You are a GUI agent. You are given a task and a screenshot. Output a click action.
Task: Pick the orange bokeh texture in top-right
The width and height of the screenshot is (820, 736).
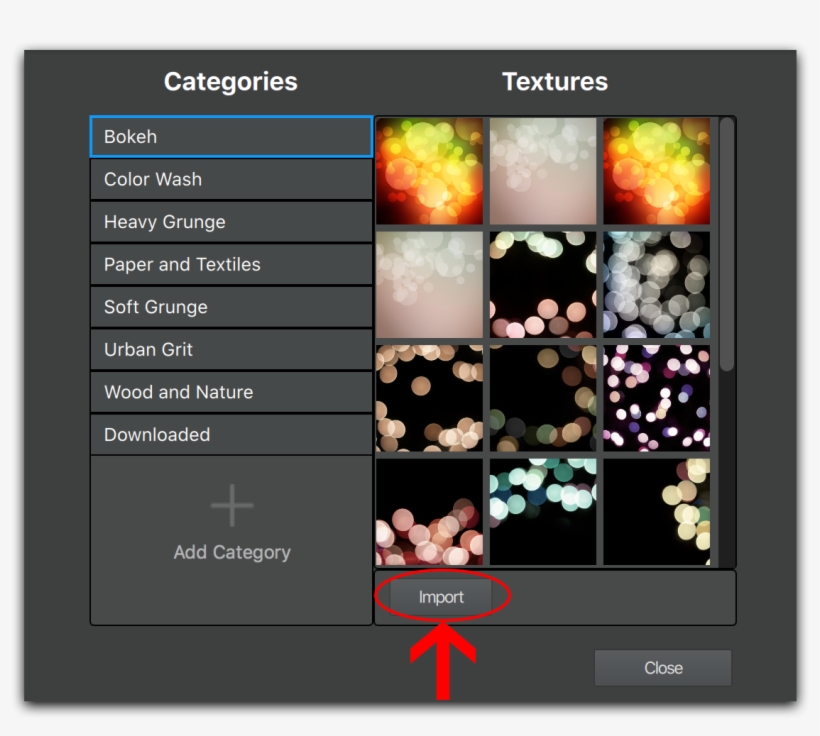pos(656,171)
